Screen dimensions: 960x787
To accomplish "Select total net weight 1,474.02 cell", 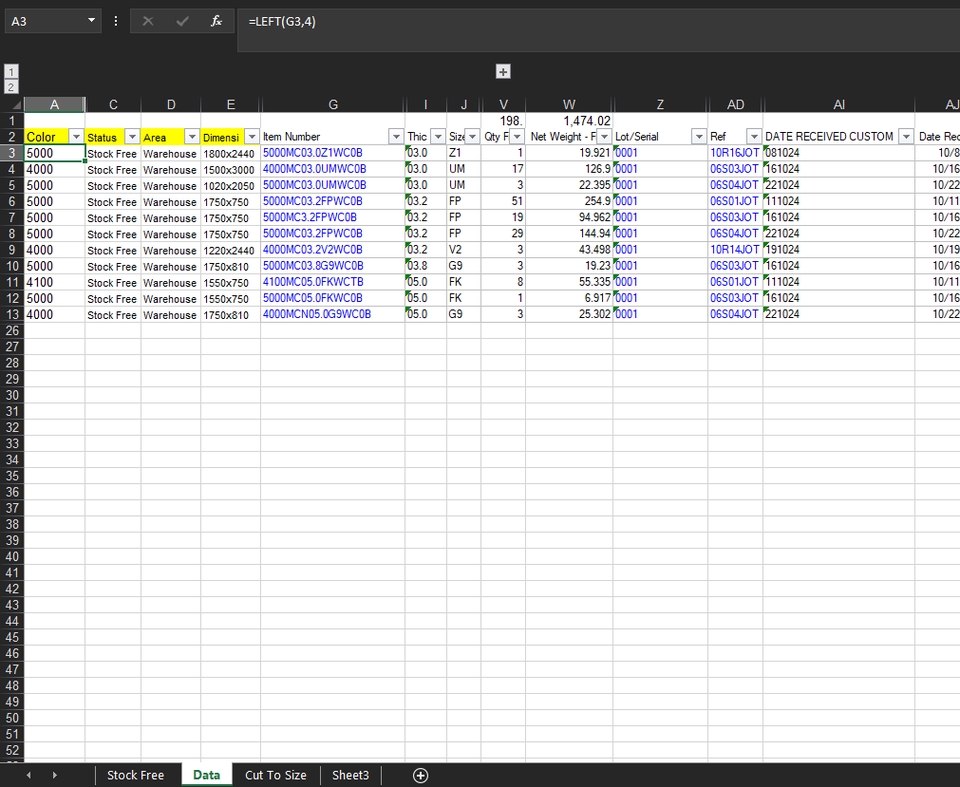I will click(569, 121).
